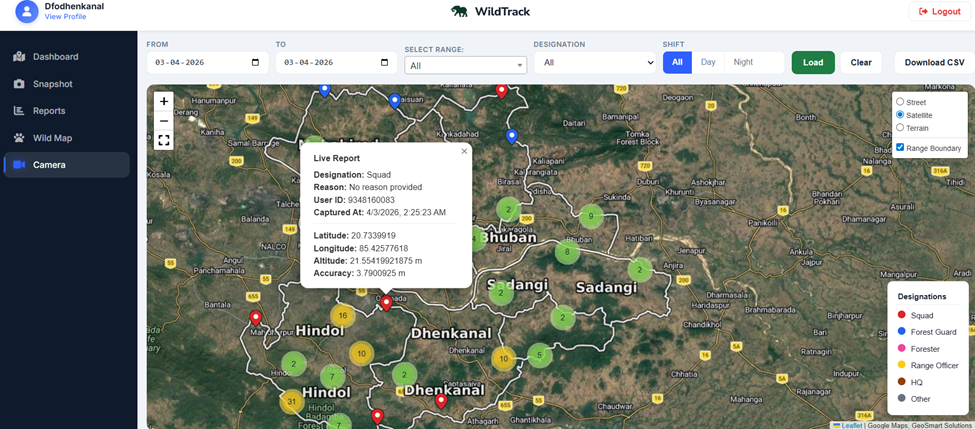This screenshot has width=975, height=429.
Task: Close the Live Report popup
Action: [x=464, y=151]
